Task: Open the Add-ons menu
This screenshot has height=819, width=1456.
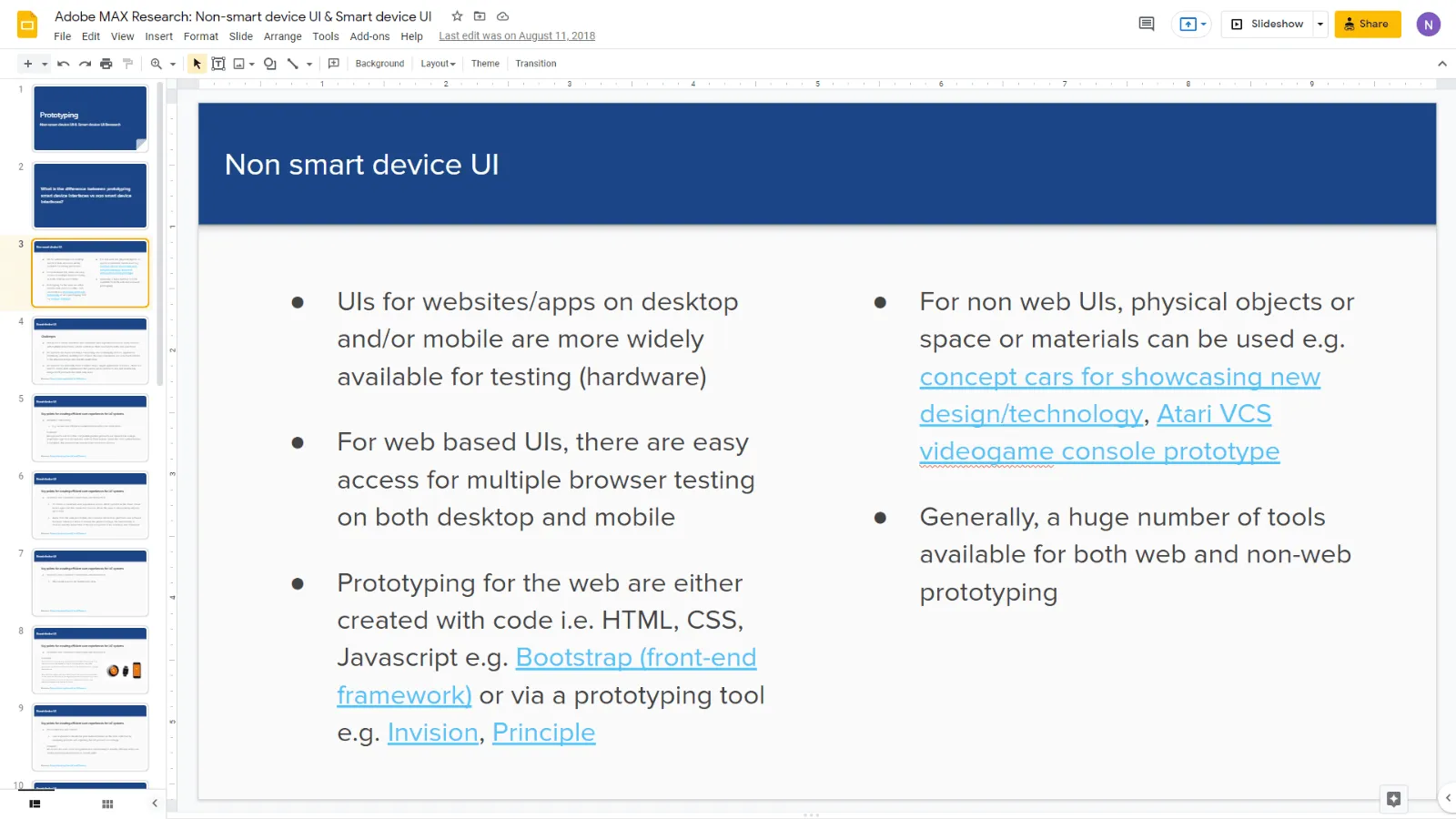Action: [x=369, y=36]
